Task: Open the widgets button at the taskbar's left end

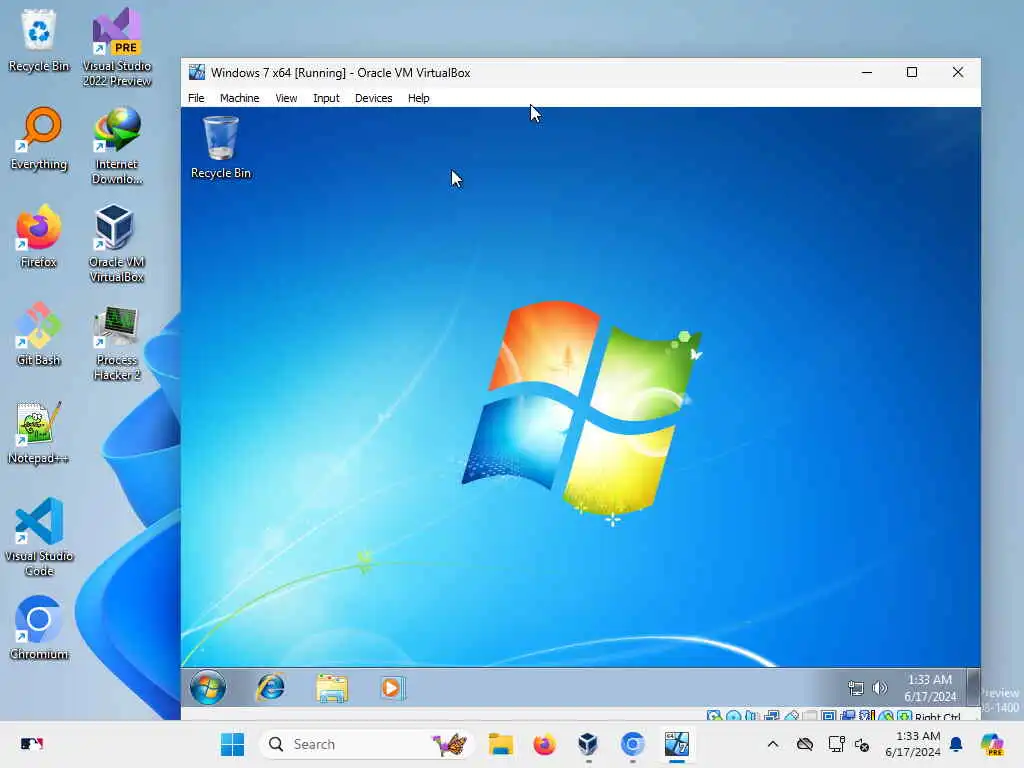Action: 31,744
